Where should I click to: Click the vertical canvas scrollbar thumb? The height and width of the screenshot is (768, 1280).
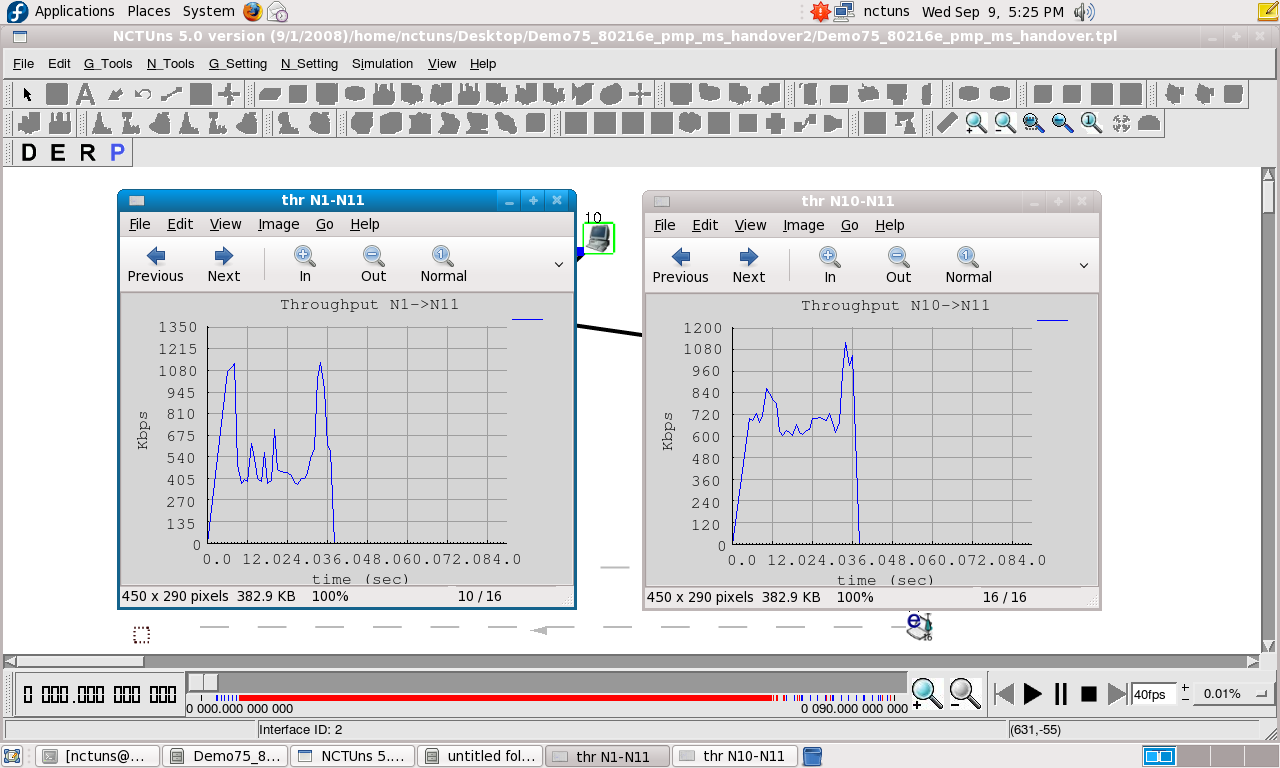click(1269, 196)
